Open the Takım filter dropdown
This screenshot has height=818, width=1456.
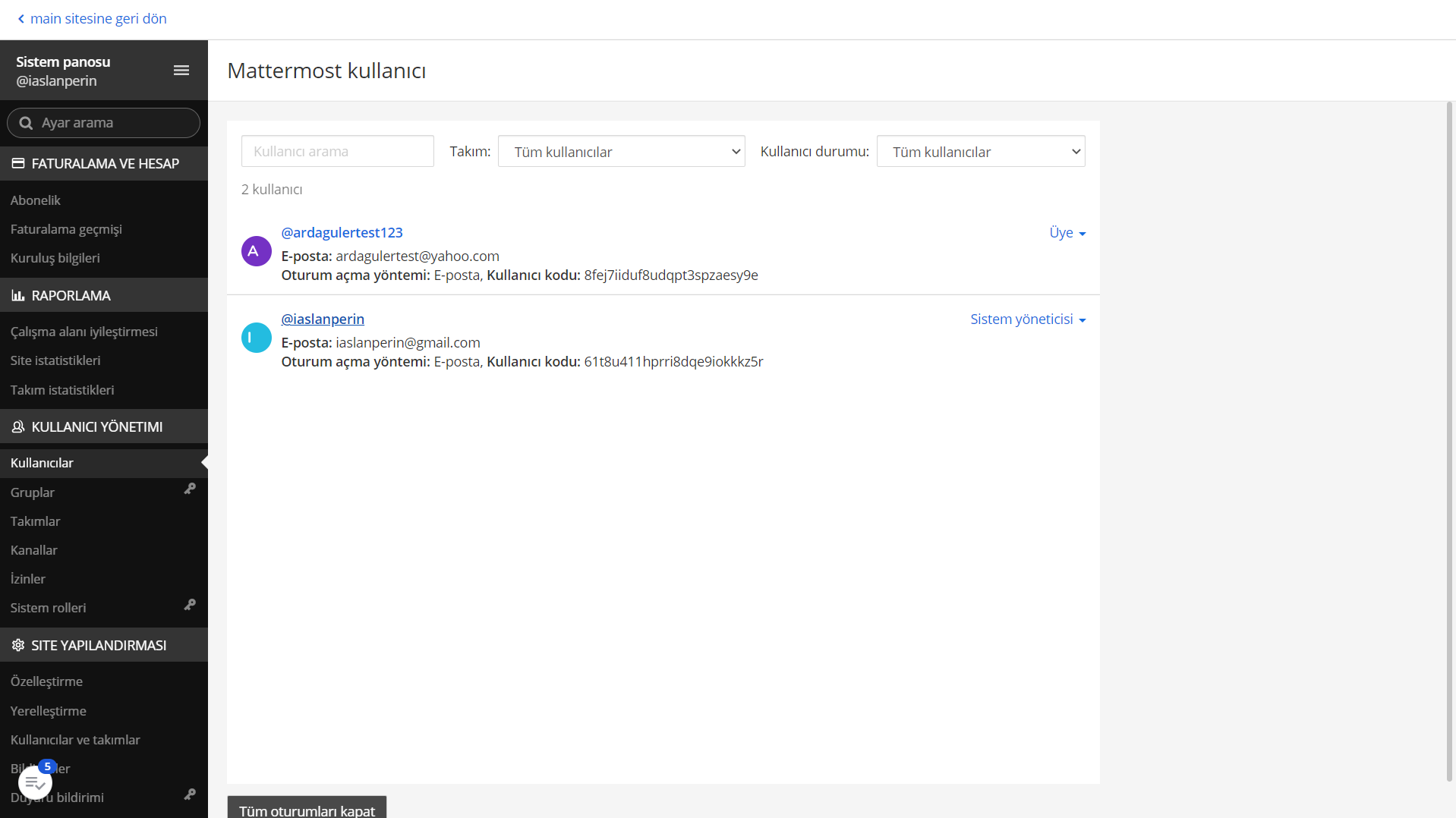pos(621,152)
